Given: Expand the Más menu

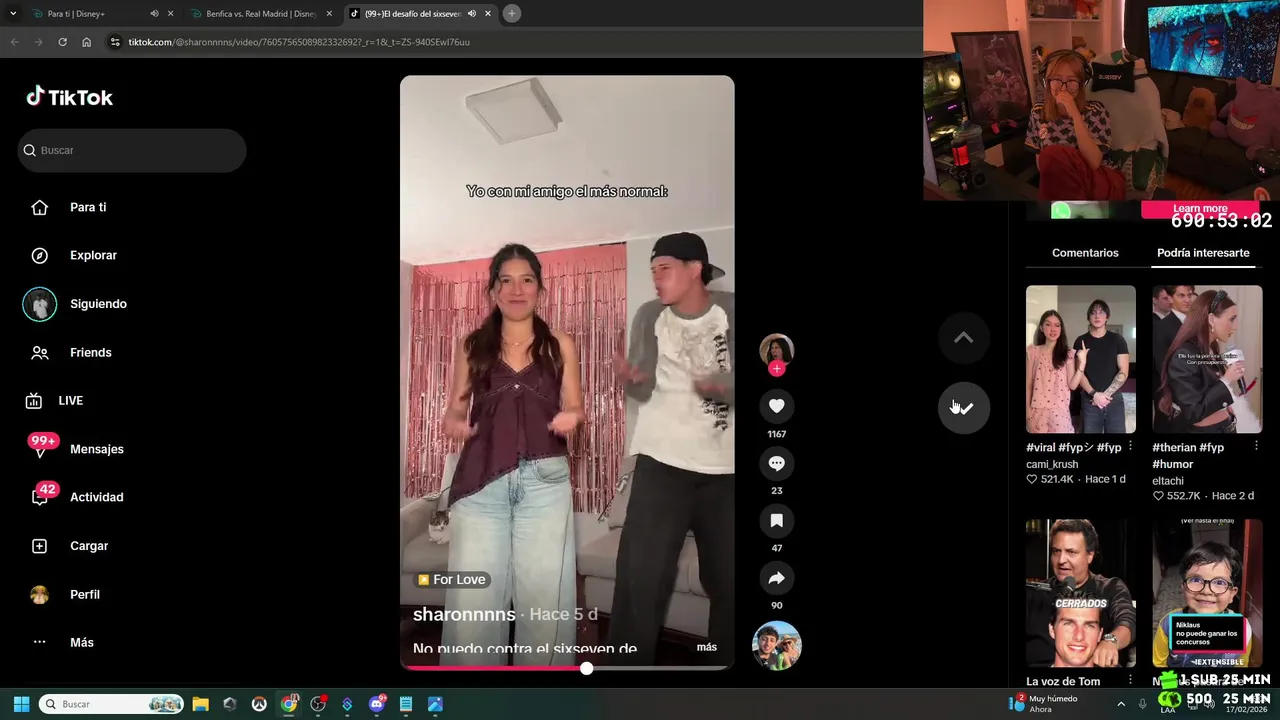Looking at the screenshot, I should point(81,642).
